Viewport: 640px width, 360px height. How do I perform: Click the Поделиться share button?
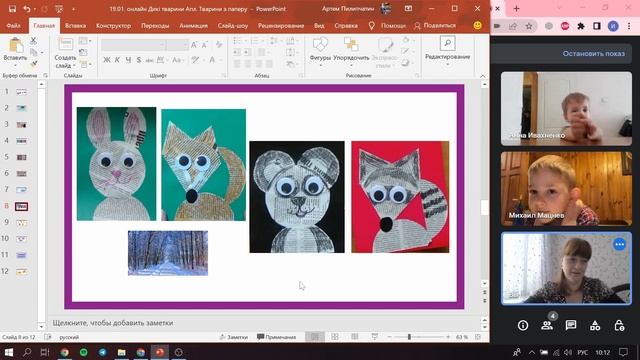[x=435, y=25]
